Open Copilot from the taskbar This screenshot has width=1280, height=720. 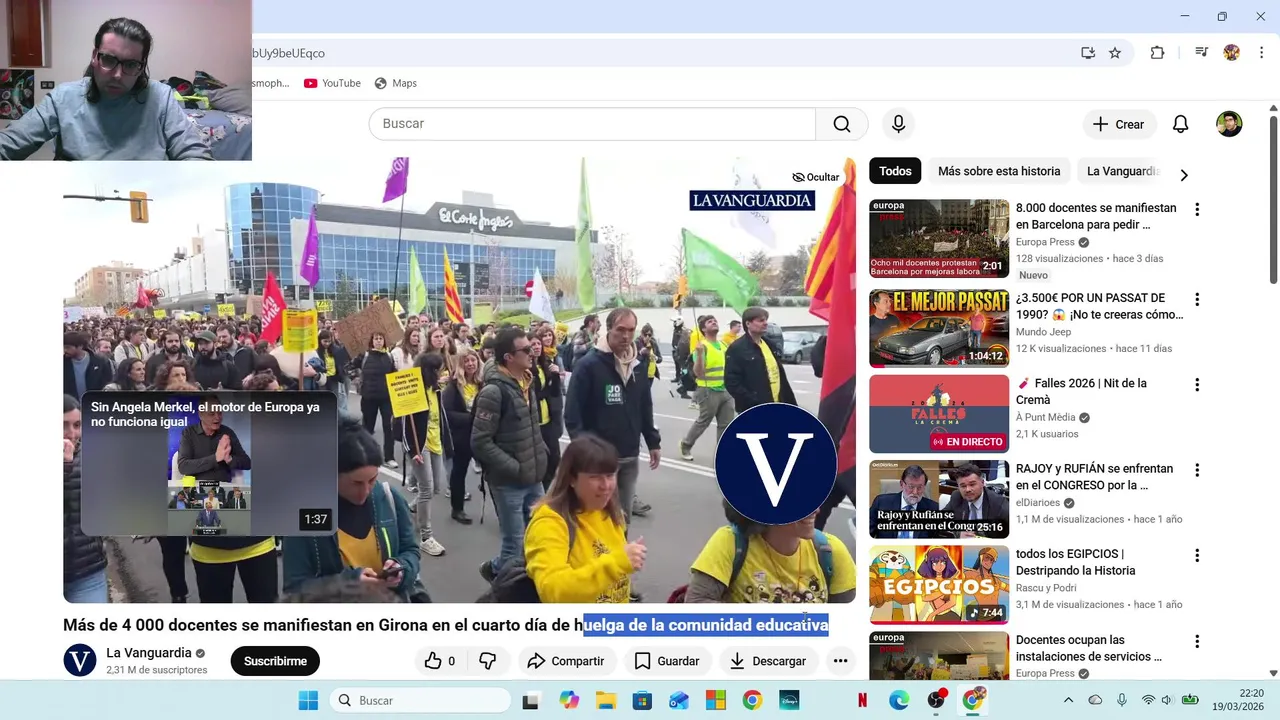569,700
